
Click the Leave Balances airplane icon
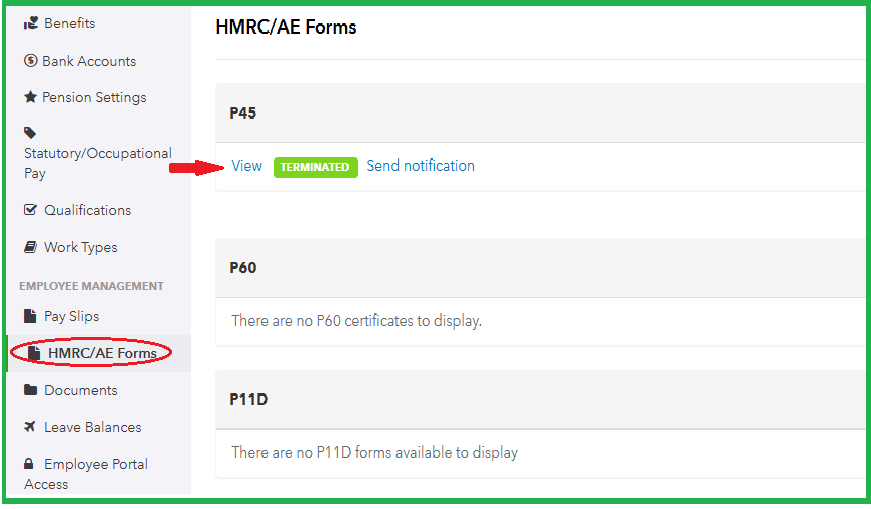pos(30,427)
